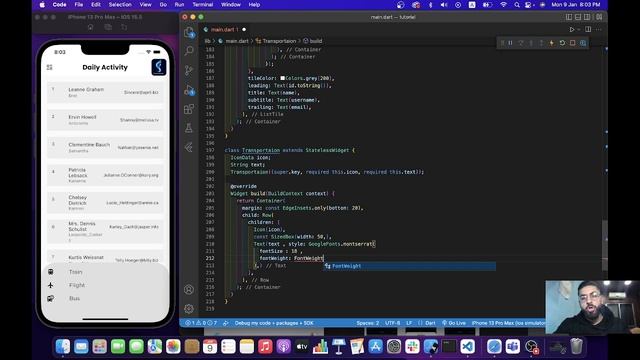Click Go Live in the status bar
The width and height of the screenshot is (640, 360).
[454, 323]
